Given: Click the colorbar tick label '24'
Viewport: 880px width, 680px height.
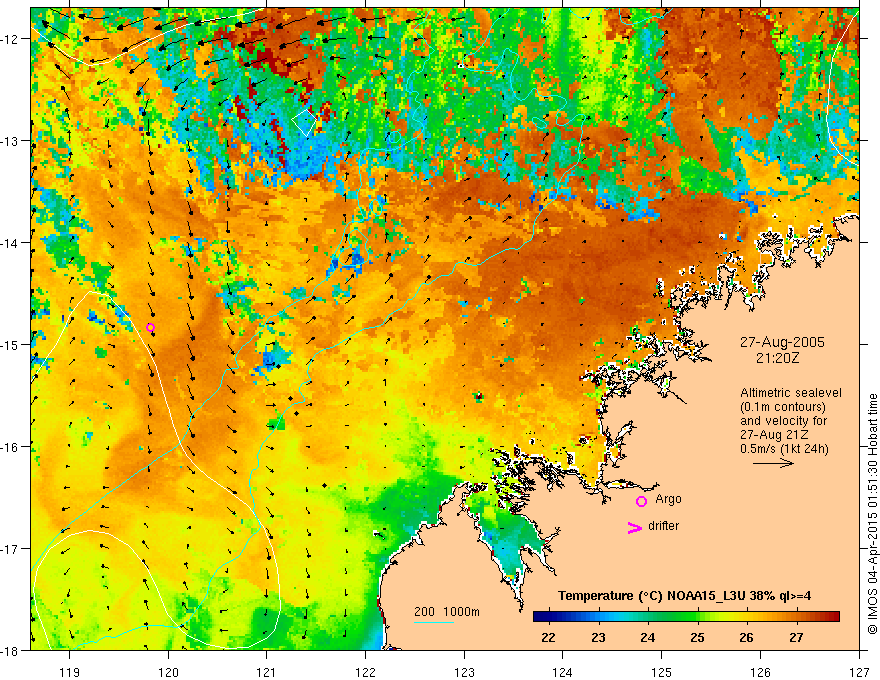Looking at the screenshot, I should 648,637.
